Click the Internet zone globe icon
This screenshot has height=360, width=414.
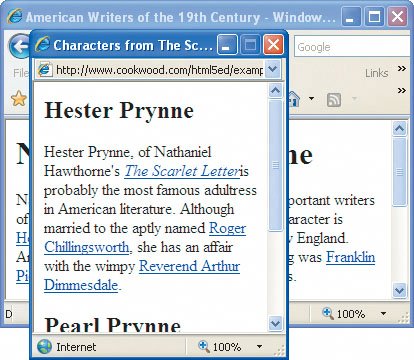pos(44,347)
